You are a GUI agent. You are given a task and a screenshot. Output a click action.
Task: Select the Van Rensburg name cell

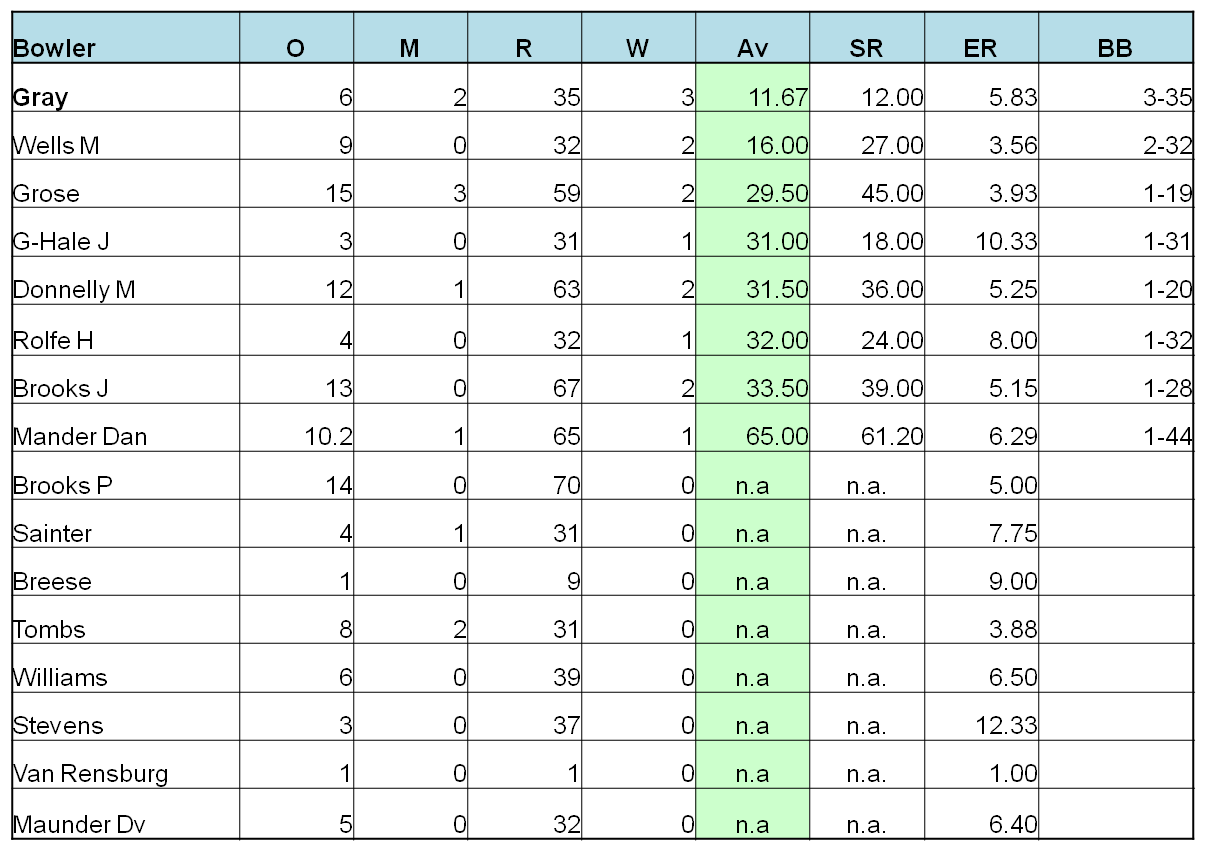pos(125,773)
